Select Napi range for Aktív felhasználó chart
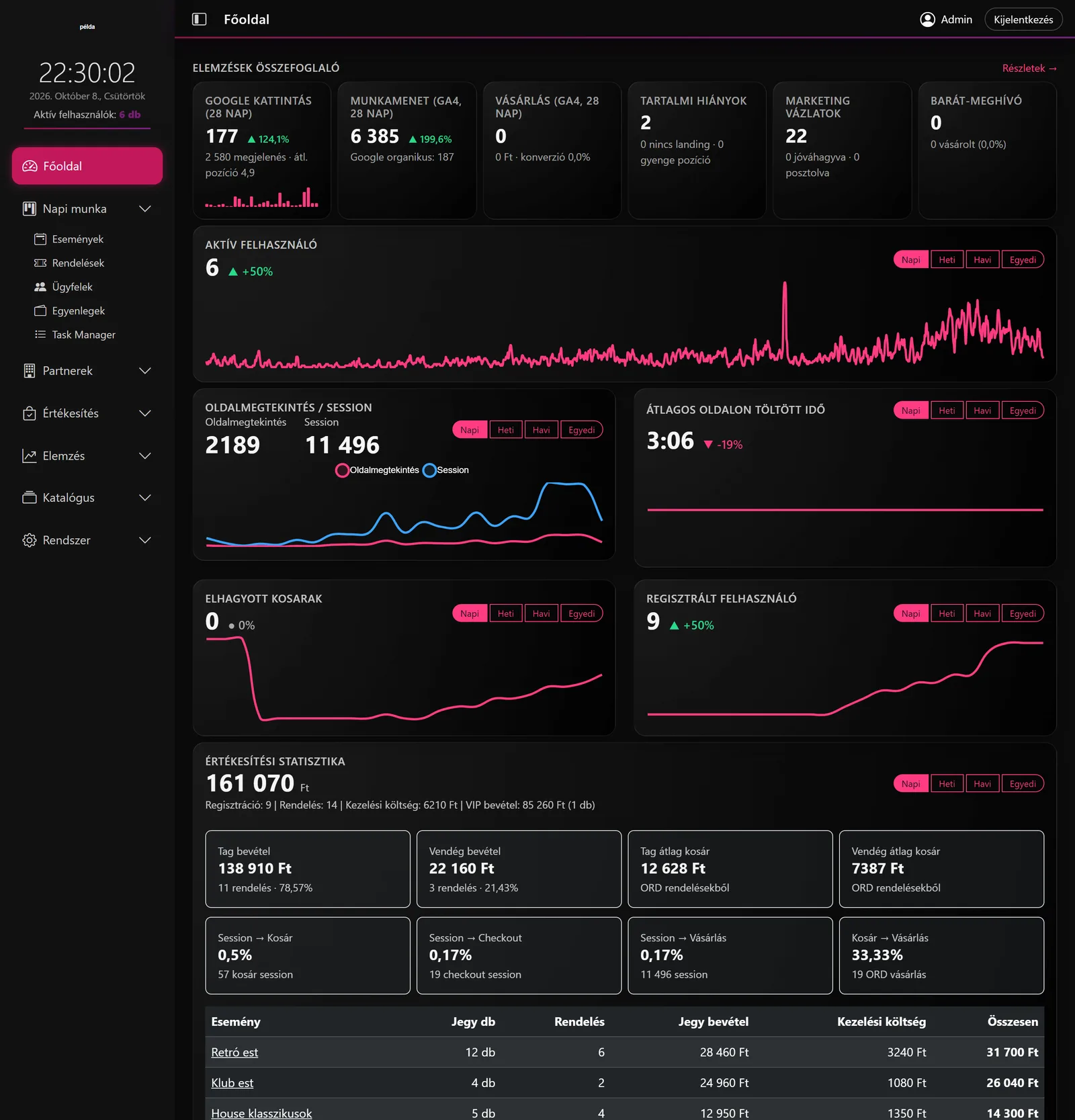The width and height of the screenshot is (1075, 1120). (911, 260)
